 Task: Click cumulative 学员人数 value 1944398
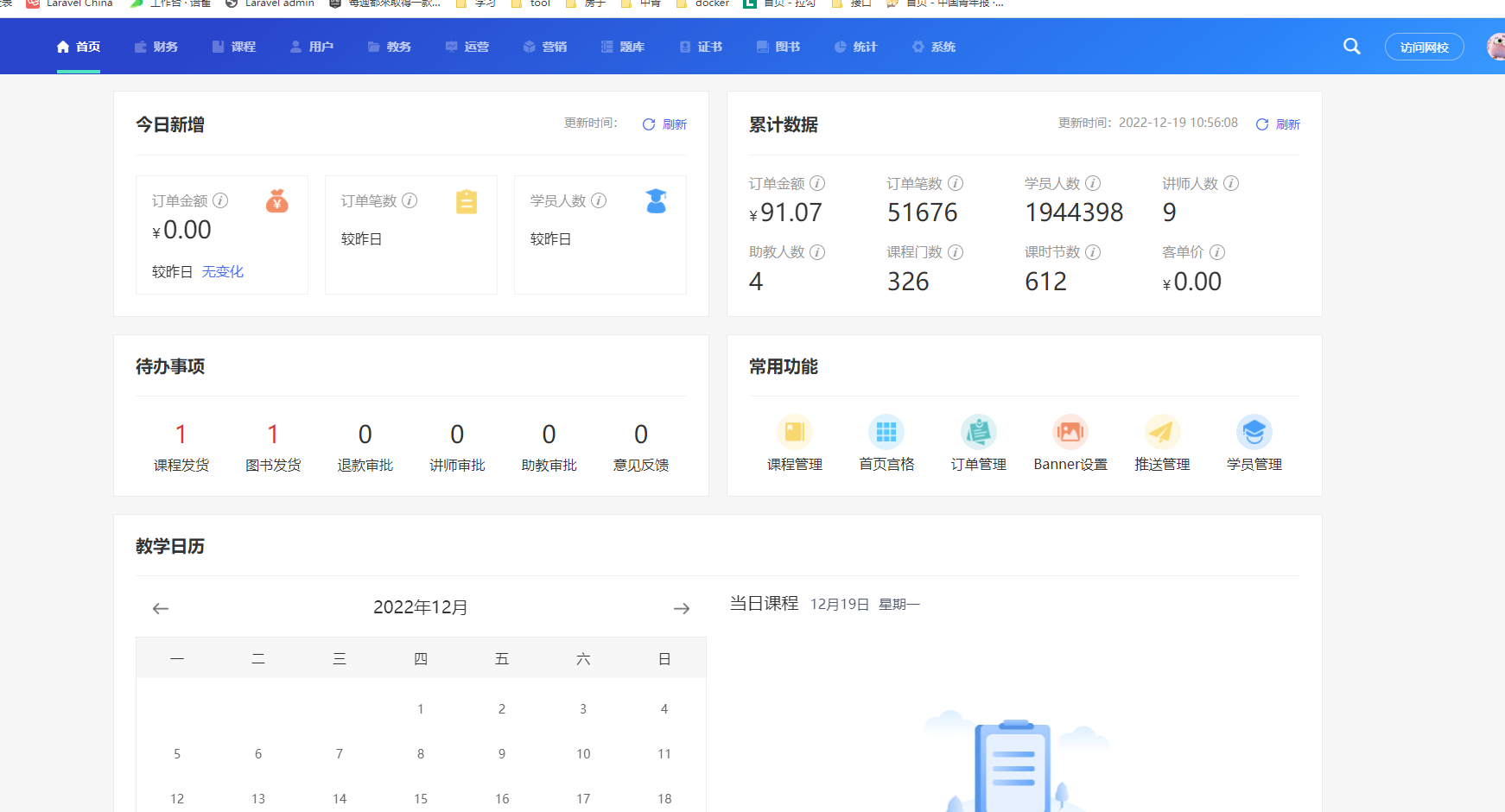point(1074,213)
